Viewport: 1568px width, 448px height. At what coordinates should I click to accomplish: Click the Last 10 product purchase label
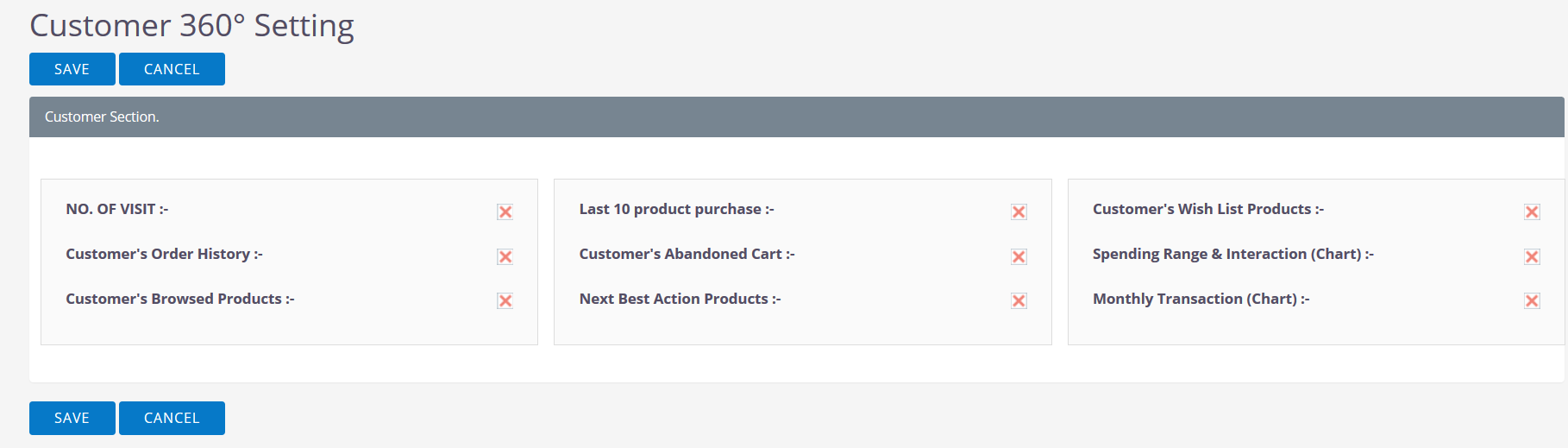click(x=677, y=209)
